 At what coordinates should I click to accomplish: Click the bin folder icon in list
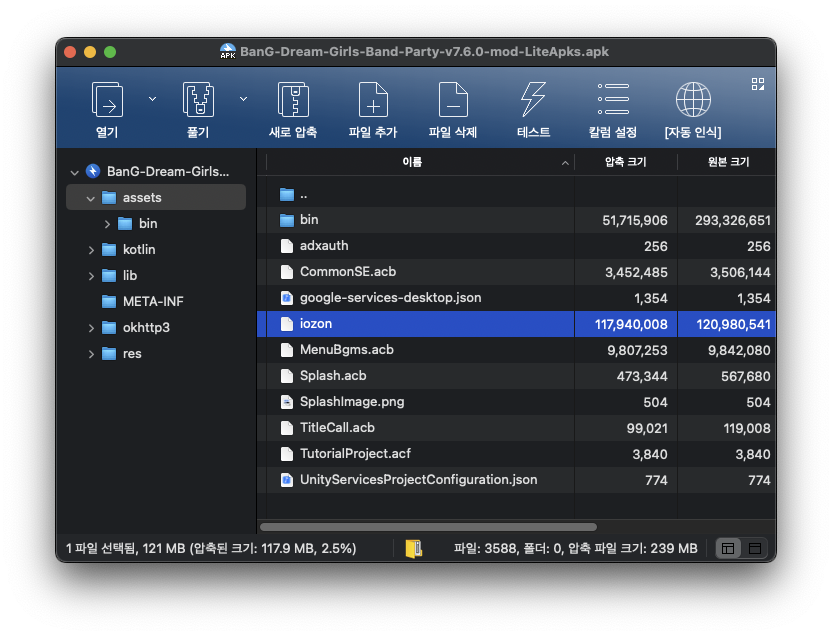coord(287,220)
